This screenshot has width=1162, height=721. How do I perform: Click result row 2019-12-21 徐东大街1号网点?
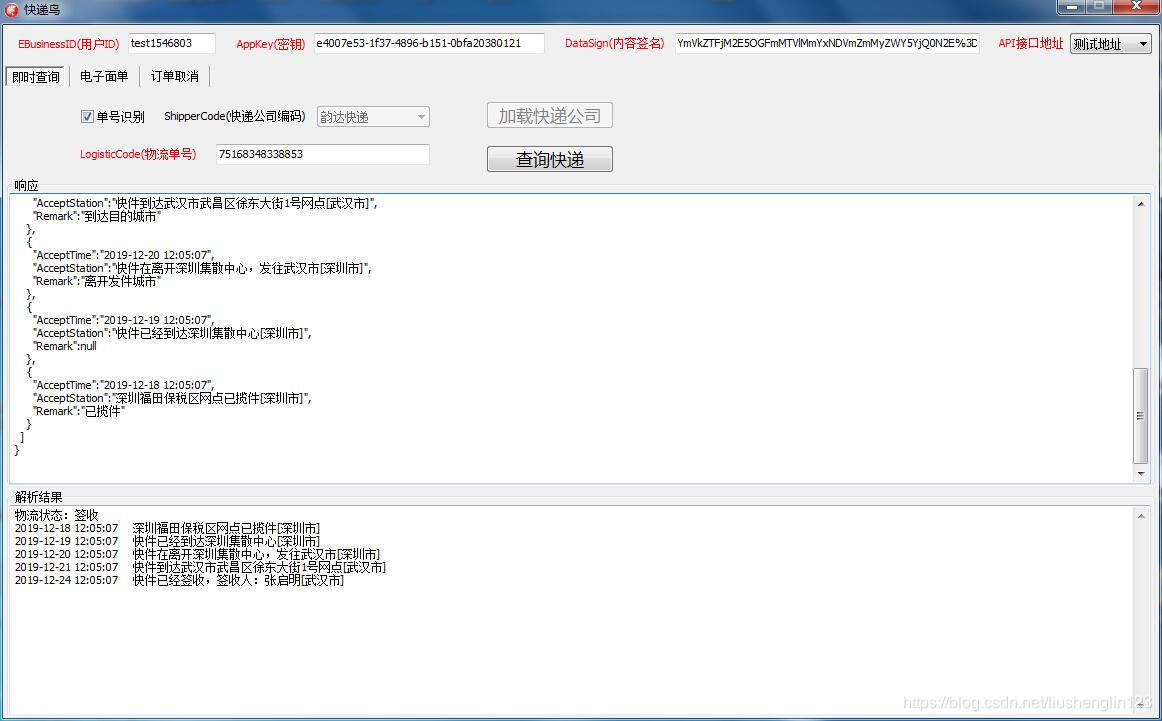[200, 567]
